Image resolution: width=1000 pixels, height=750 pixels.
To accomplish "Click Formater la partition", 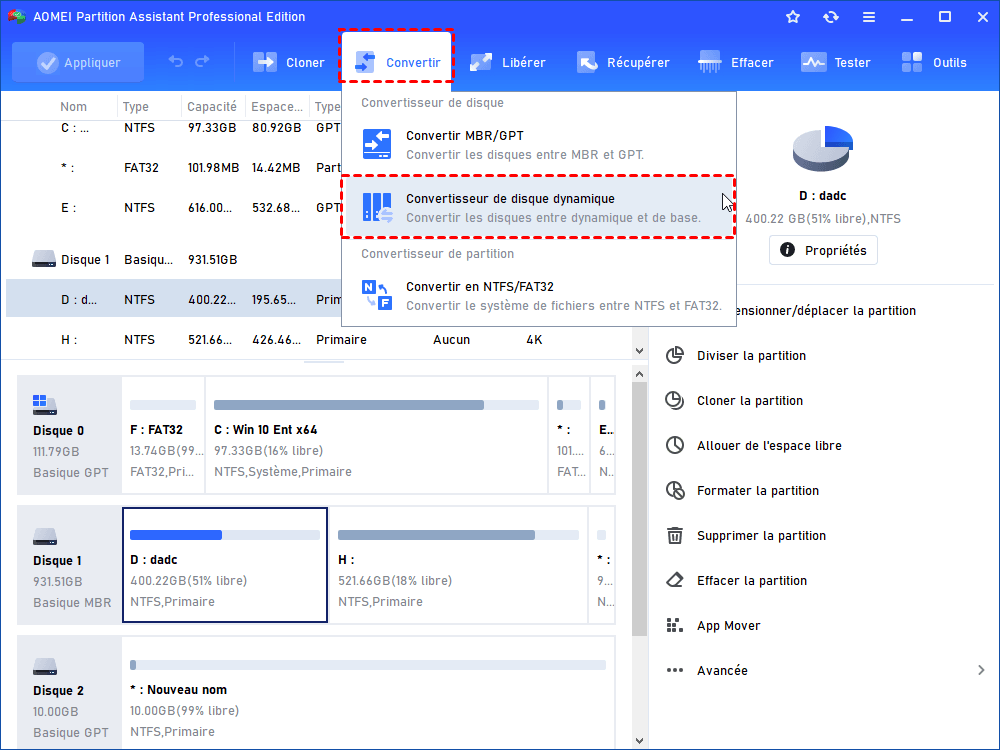I will pyautogui.click(x=757, y=491).
